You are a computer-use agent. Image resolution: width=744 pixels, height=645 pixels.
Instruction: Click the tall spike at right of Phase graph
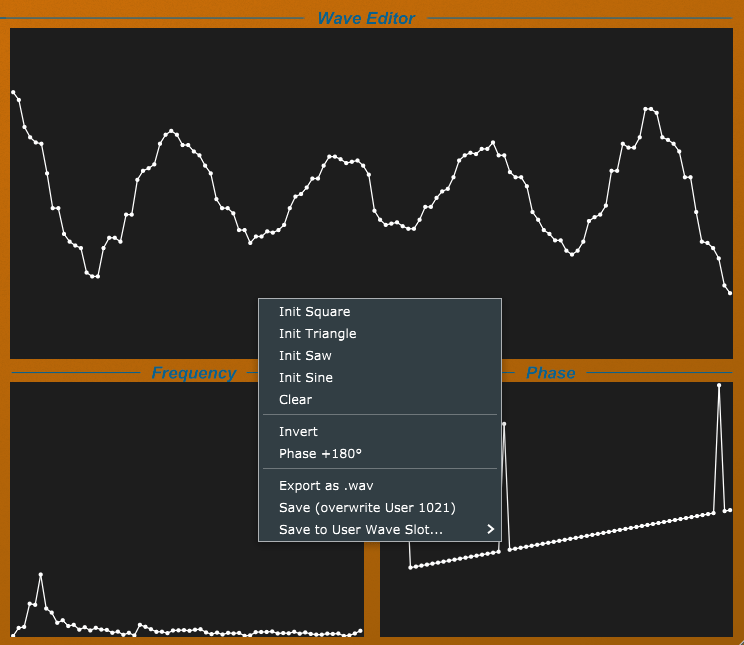coord(719,385)
